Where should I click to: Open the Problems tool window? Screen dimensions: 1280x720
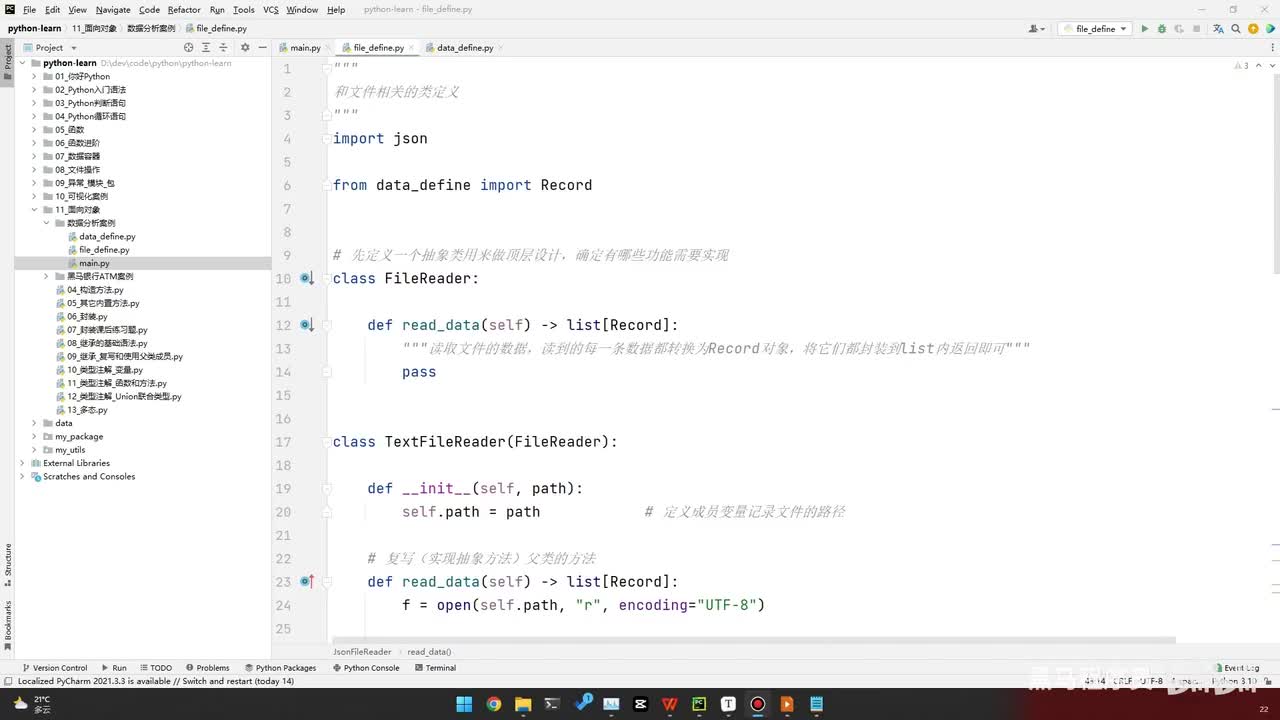(x=207, y=667)
